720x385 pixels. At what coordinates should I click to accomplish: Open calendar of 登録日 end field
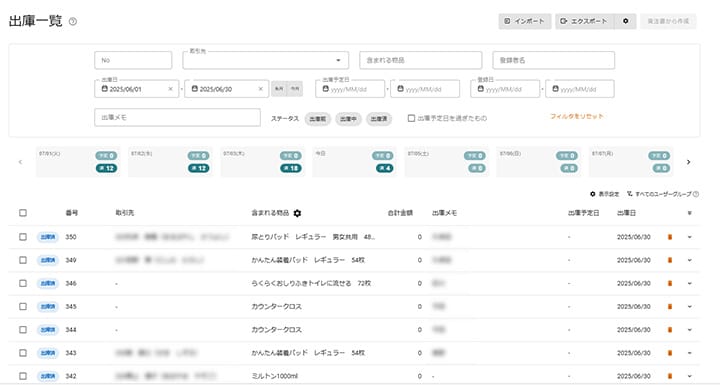555,89
